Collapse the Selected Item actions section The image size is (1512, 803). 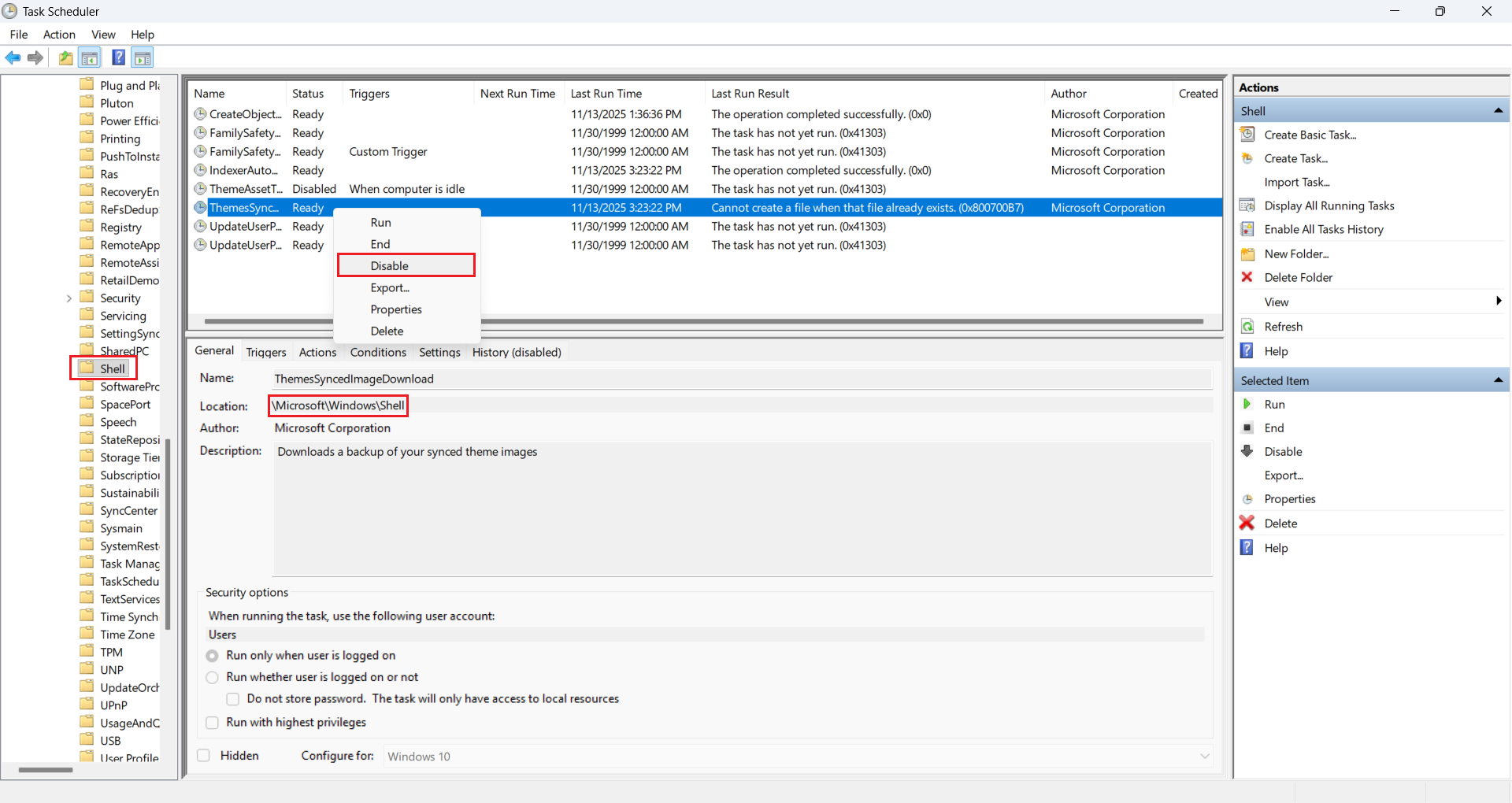1498,380
